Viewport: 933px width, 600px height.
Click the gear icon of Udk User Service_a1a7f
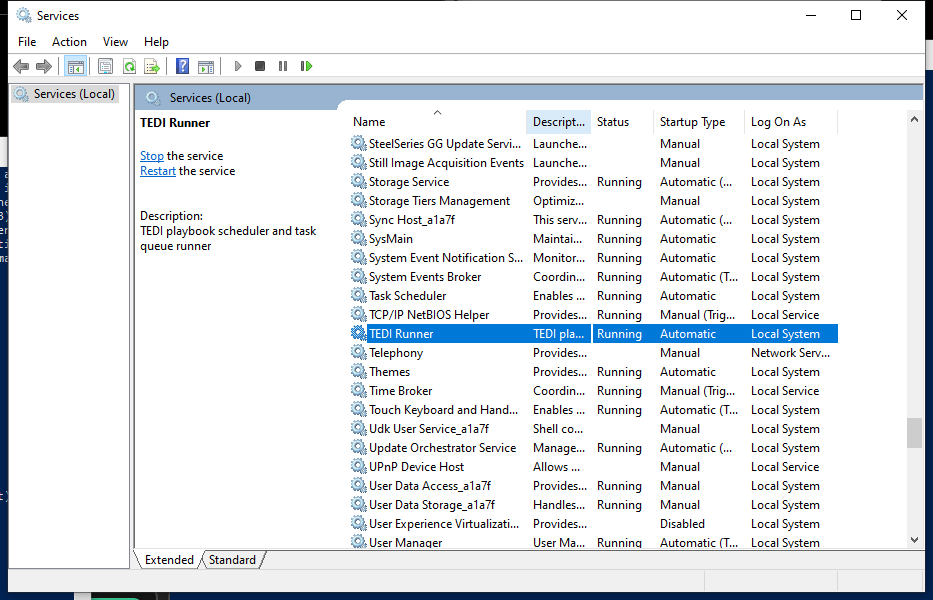(358, 429)
